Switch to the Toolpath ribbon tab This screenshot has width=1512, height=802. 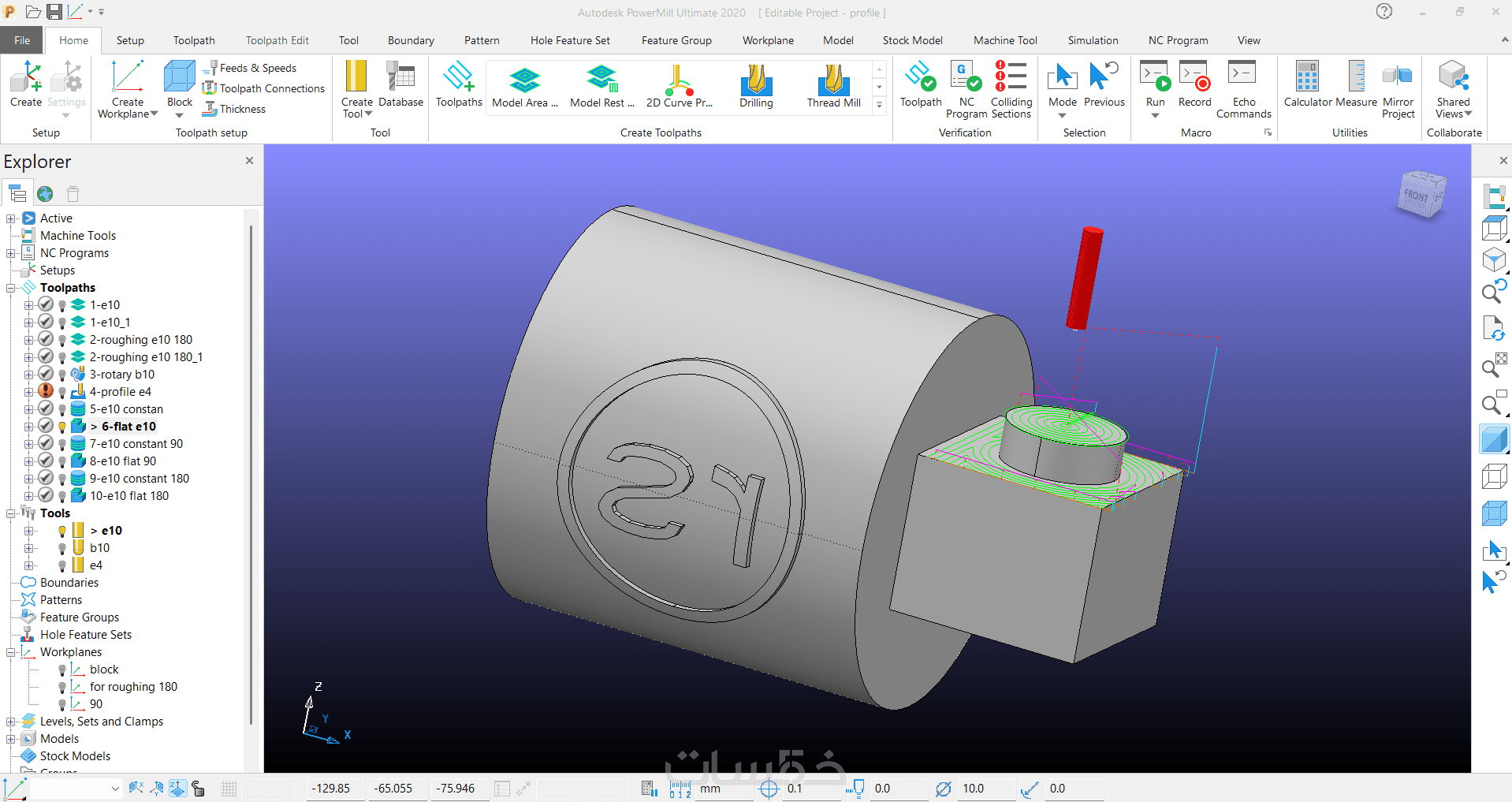coord(194,40)
